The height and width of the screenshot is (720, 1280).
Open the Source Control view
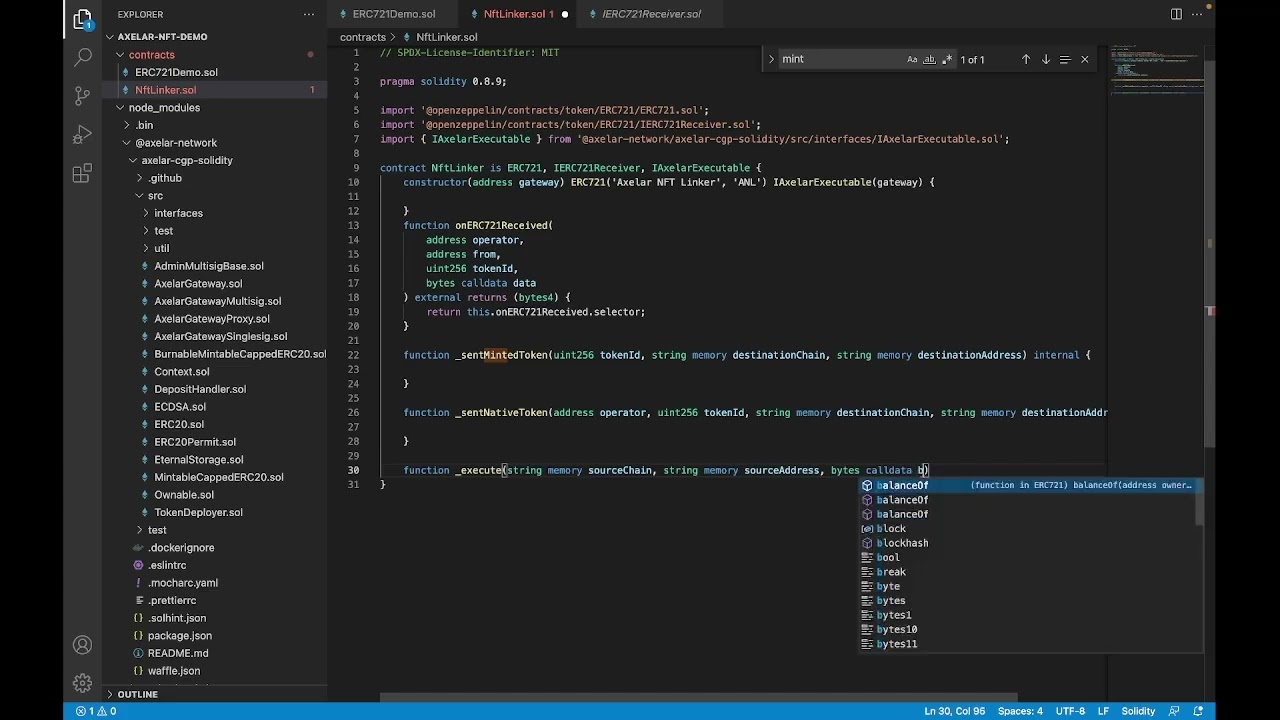click(x=83, y=96)
